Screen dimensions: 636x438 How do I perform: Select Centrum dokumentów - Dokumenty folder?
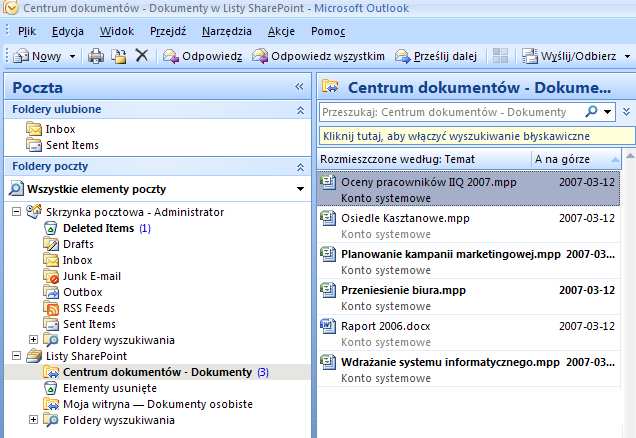click(156, 372)
